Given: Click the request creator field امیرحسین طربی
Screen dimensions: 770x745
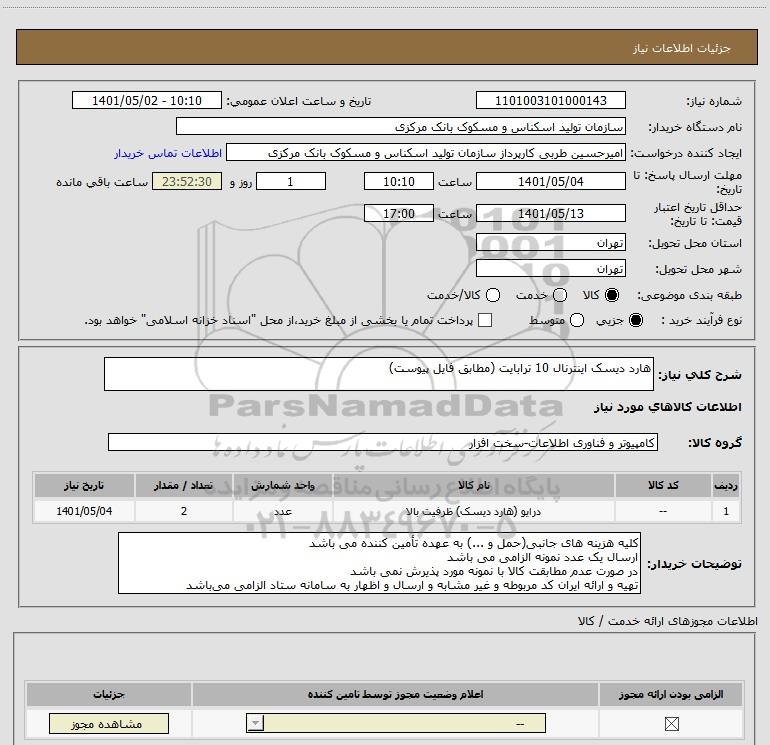Looking at the screenshot, I should [x=426, y=153].
